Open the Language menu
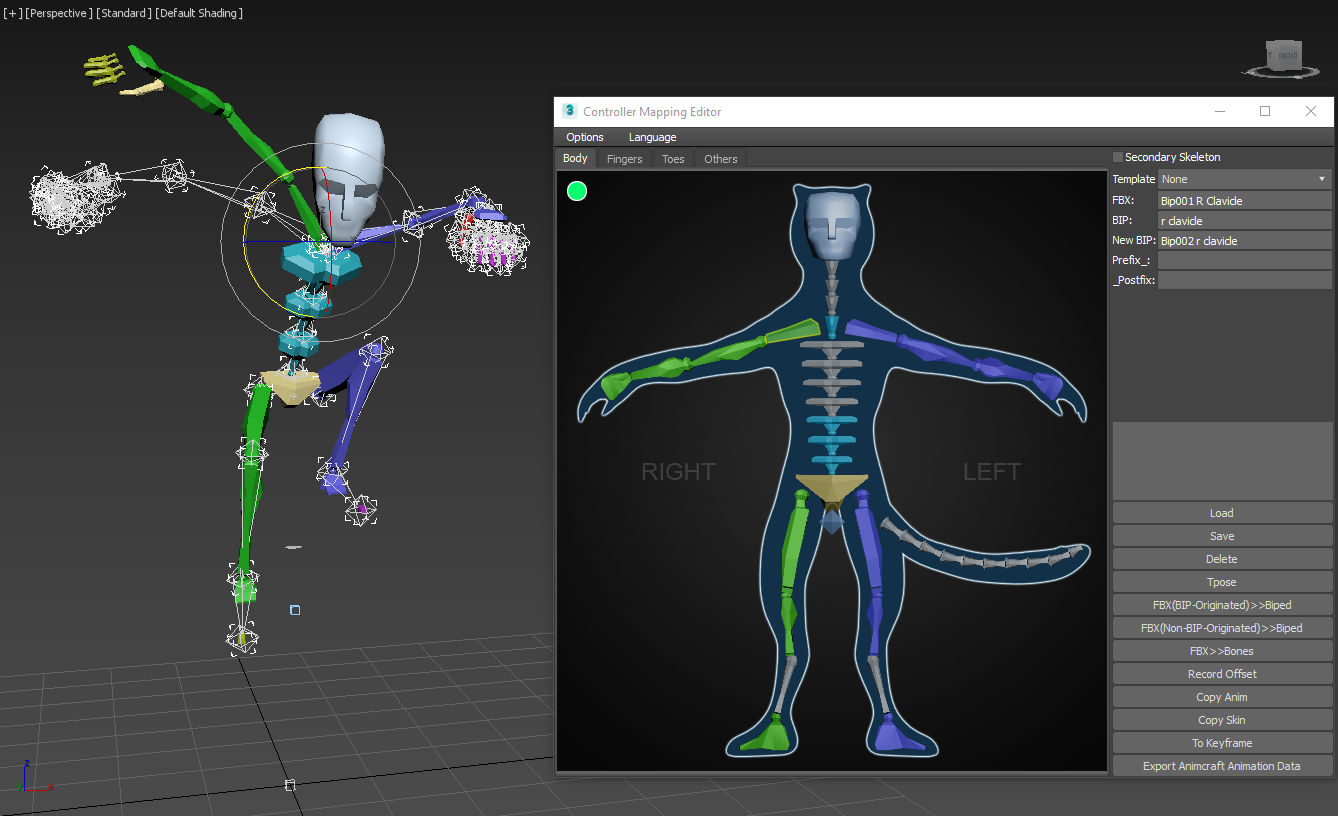Image resolution: width=1338 pixels, height=816 pixels. [652, 137]
